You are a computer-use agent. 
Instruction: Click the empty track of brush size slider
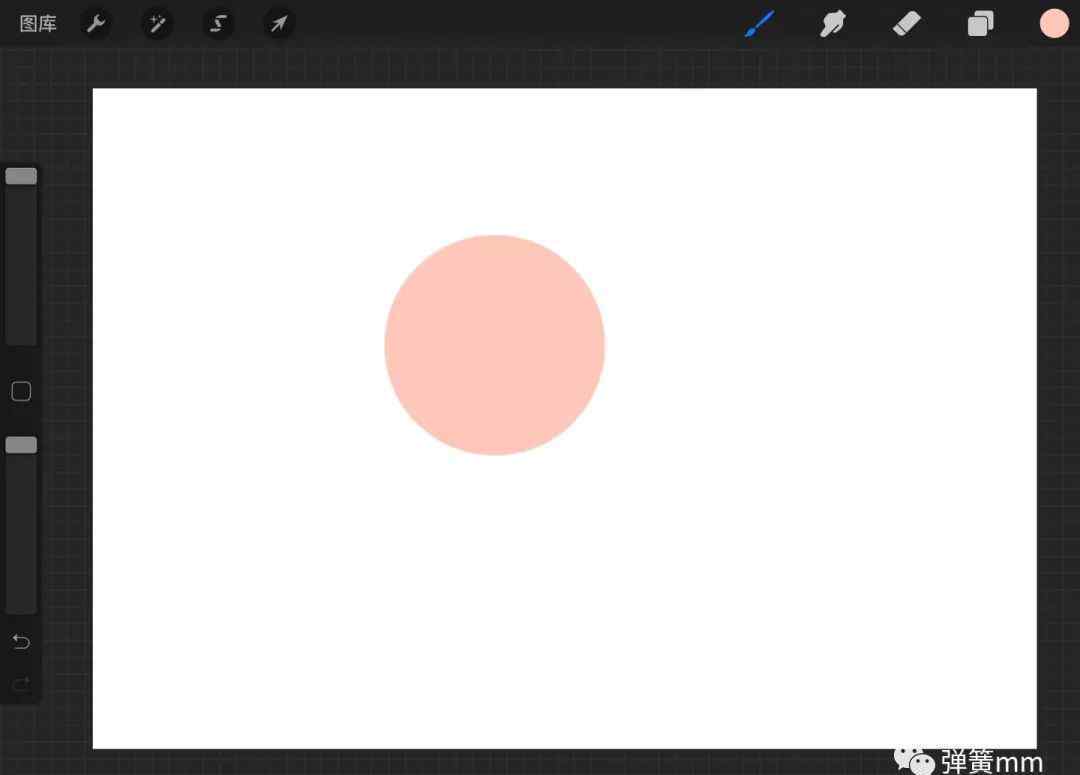point(21,270)
